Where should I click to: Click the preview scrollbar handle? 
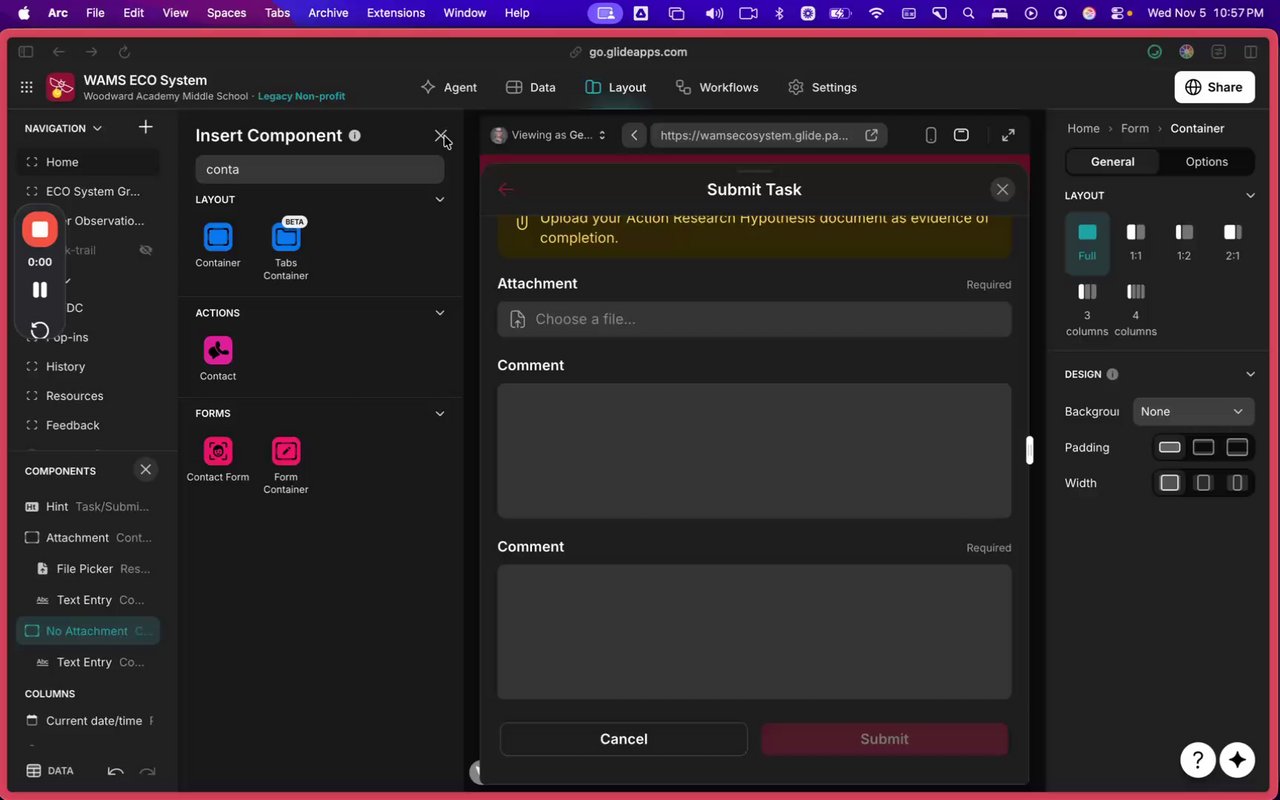point(1030,451)
